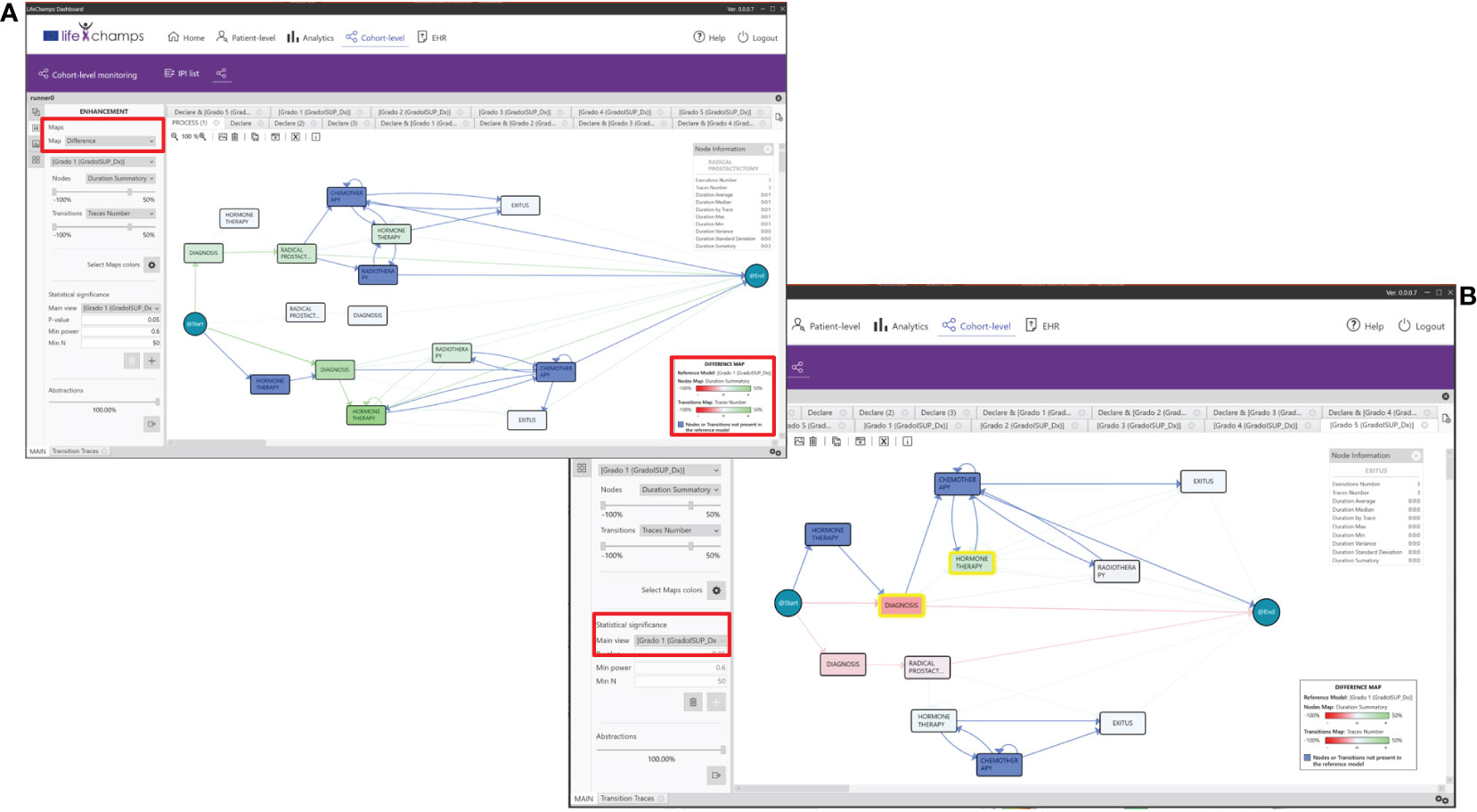Click Logout in window B

click(1422, 326)
